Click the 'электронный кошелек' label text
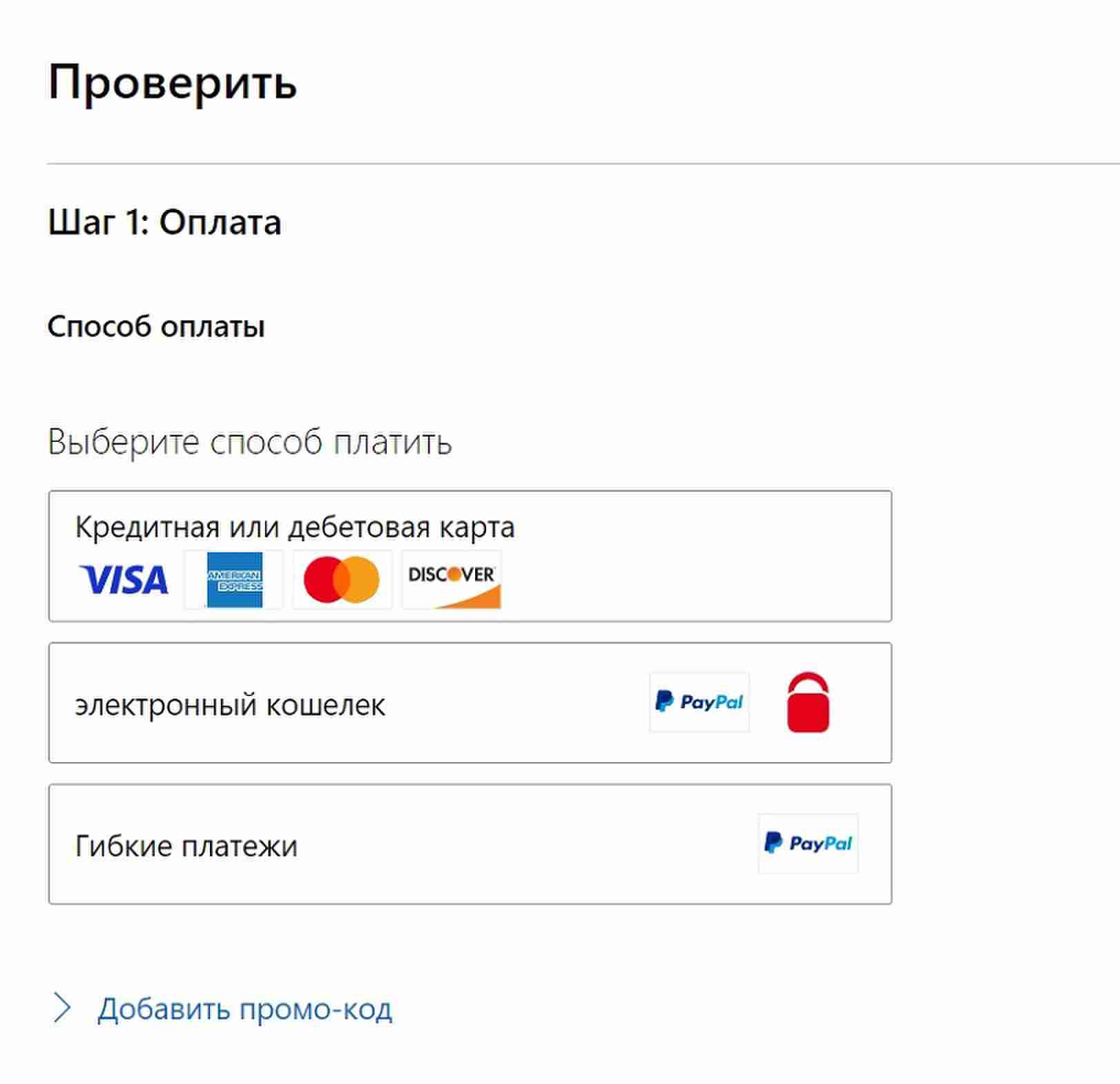This screenshot has height=1084, width=1120. (230, 705)
